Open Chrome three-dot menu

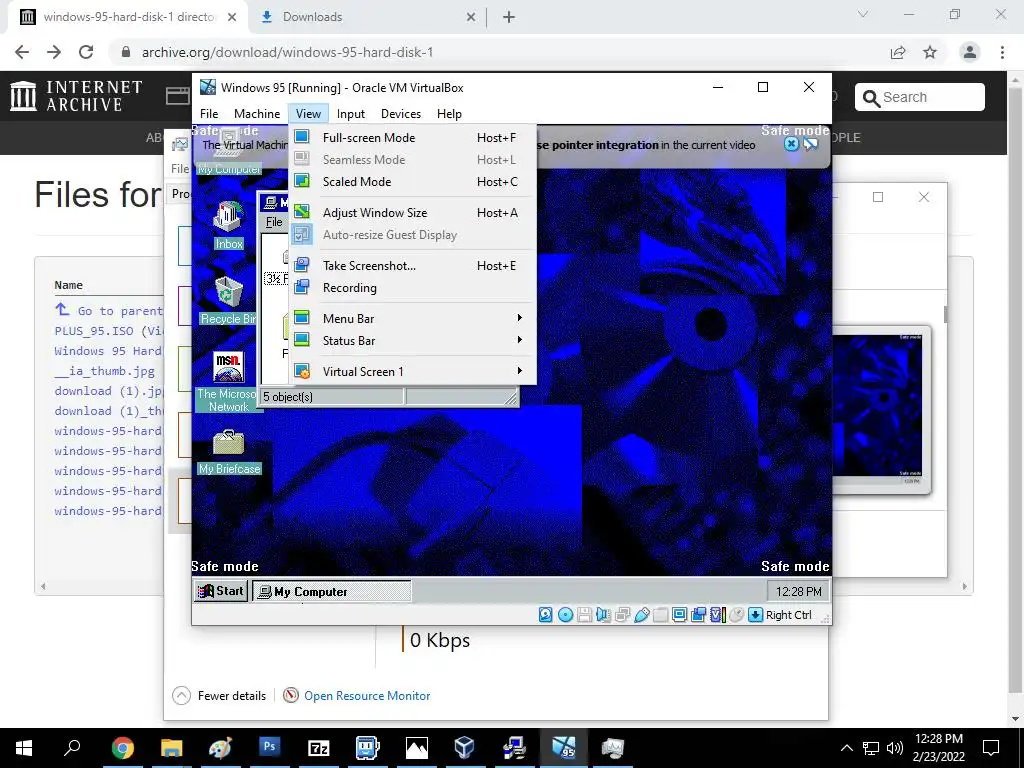coord(1002,52)
